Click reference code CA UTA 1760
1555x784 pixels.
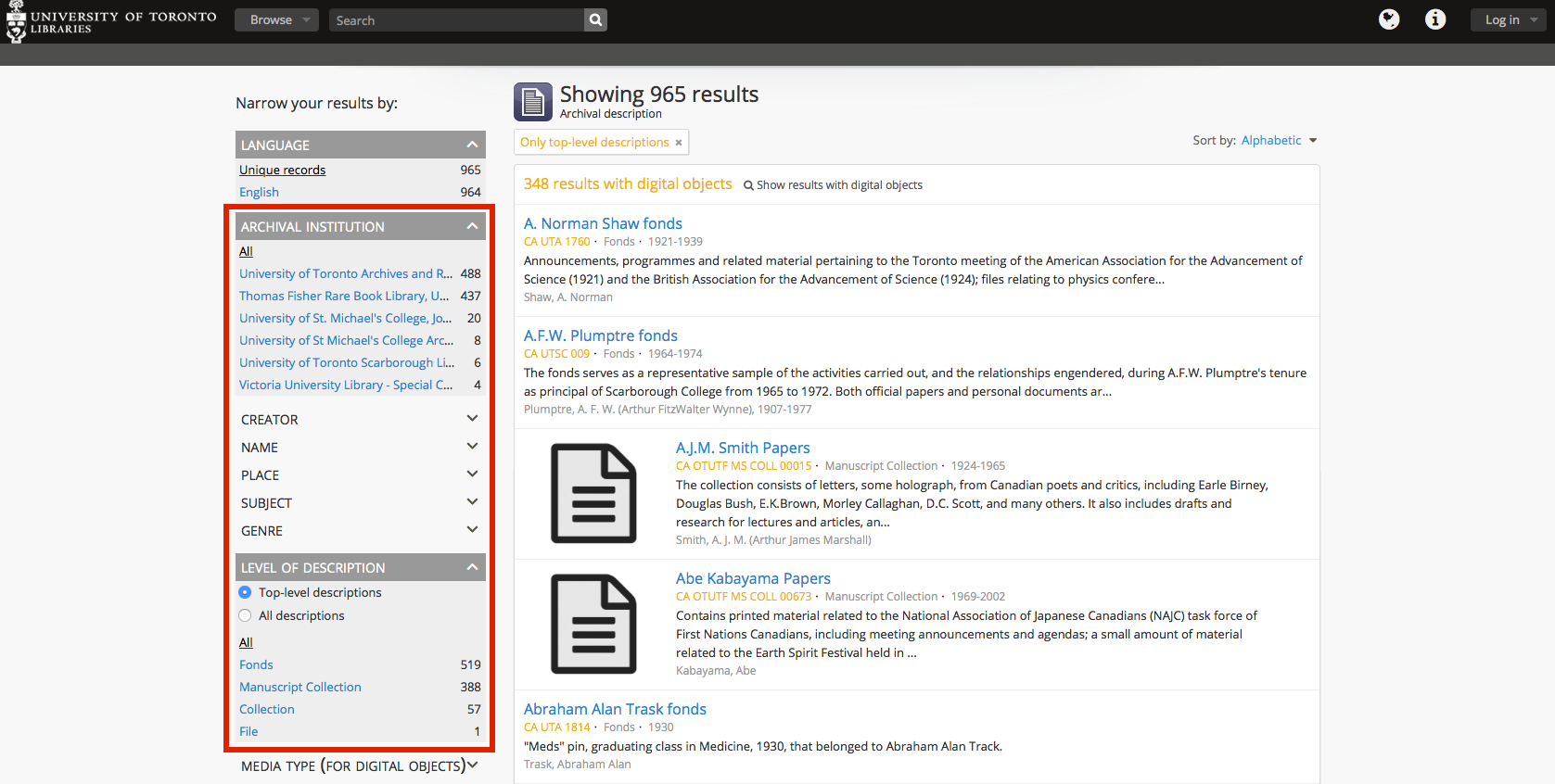(x=556, y=242)
